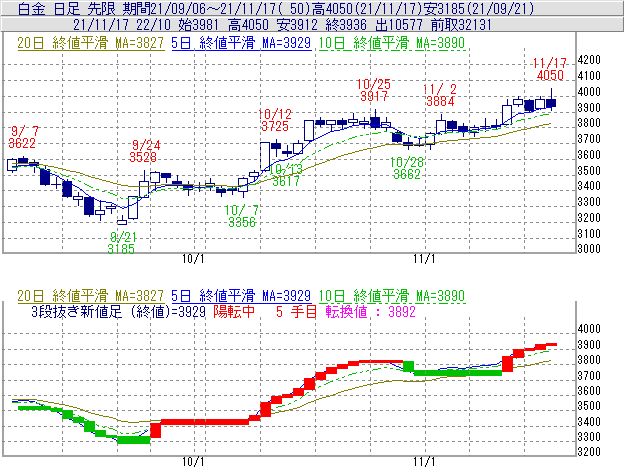Click the 10日 終値平滑 MA=3890 legend in upper chart
This screenshot has height=475, width=624.
392,43
